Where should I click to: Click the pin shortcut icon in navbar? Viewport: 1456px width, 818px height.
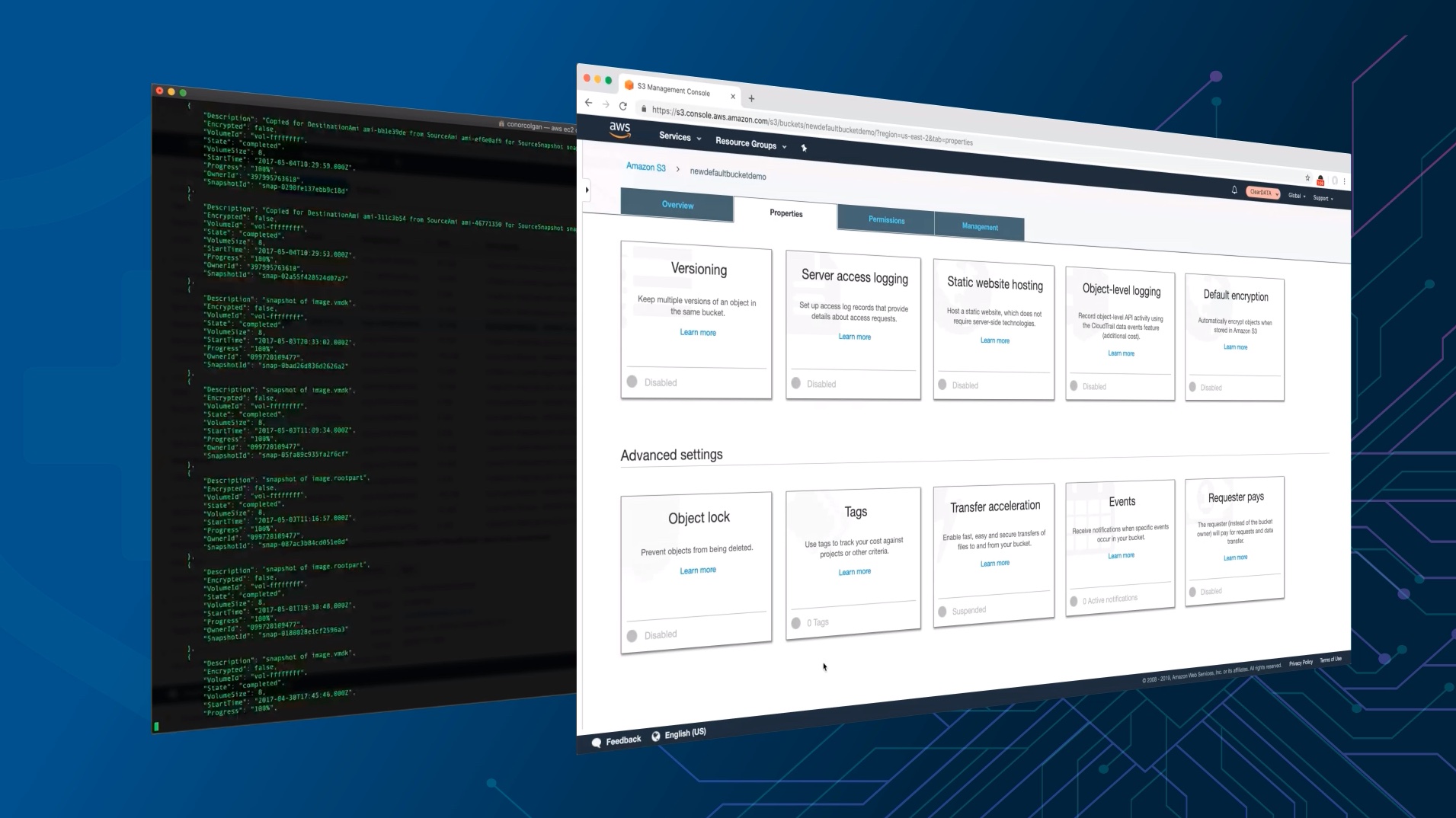[805, 148]
